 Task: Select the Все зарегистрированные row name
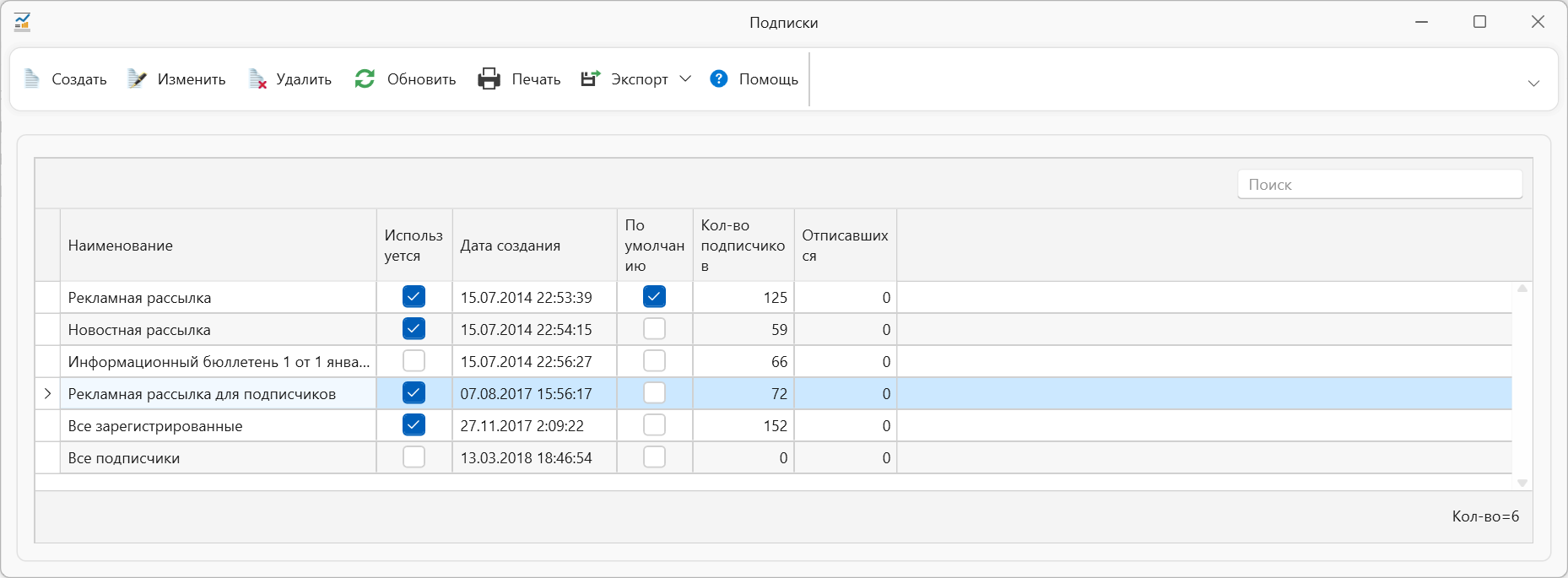pos(155,426)
